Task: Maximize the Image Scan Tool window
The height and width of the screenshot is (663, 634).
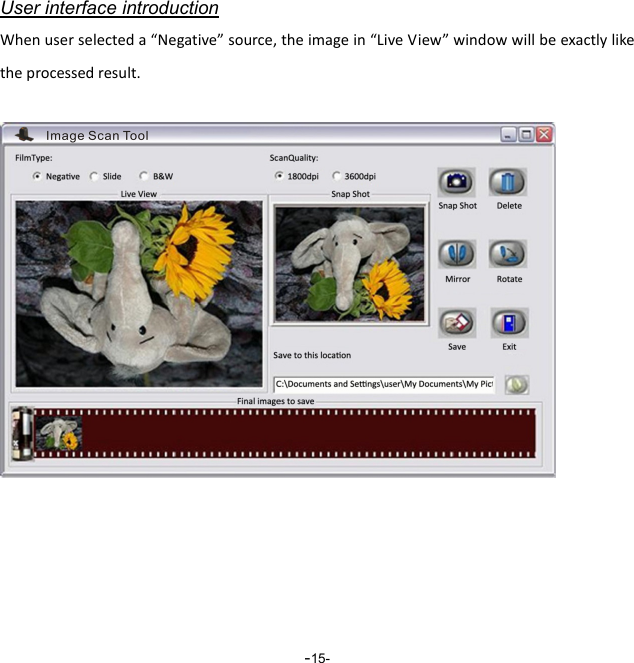Action: (x=526, y=135)
